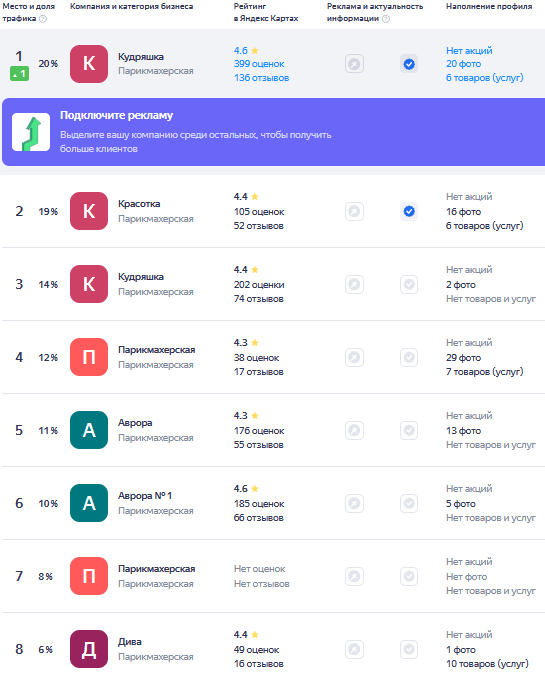Open the 136 отзывов link
The height and width of the screenshot is (680, 545).
pyautogui.click(x=261, y=78)
